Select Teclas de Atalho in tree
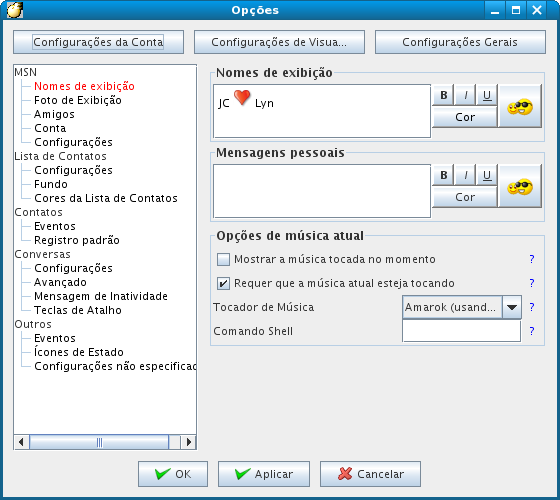560x500 pixels. pyautogui.click(x=78, y=310)
